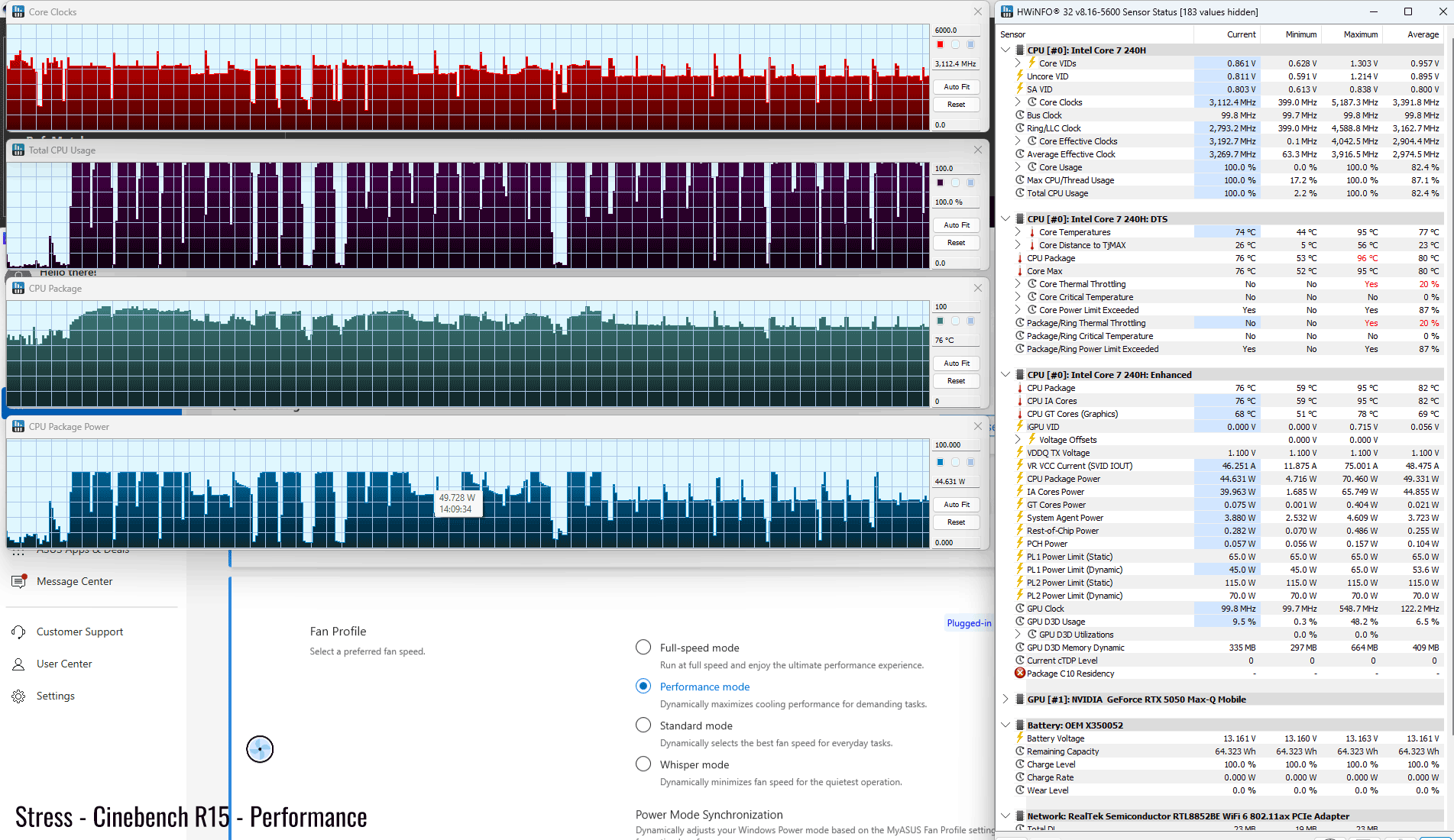1454x840 pixels.
Task: Click the 6000.0 maximum field in Core Clocks graph
Action: pyautogui.click(x=957, y=30)
